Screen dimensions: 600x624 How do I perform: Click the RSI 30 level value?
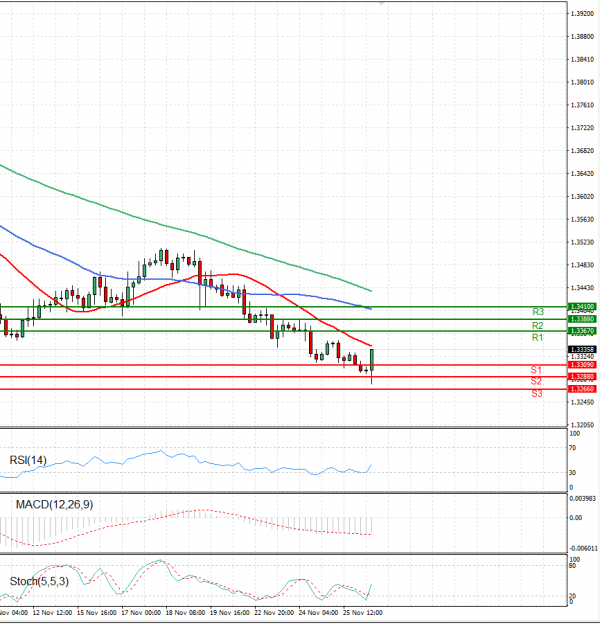tap(573, 473)
